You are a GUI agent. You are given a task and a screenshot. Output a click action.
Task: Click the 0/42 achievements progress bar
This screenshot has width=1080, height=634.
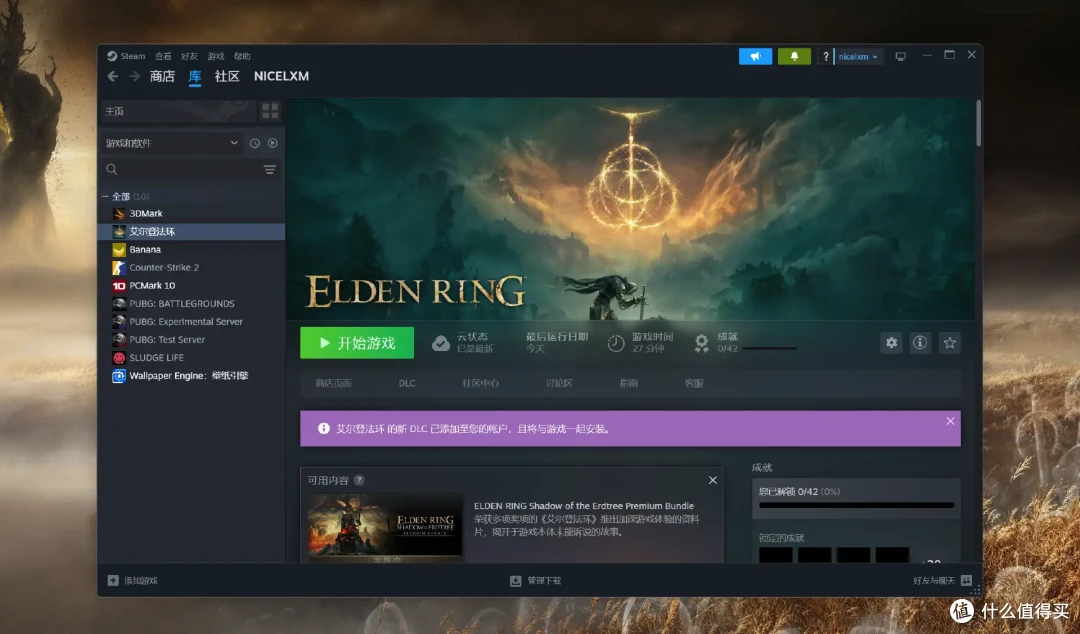coord(770,349)
